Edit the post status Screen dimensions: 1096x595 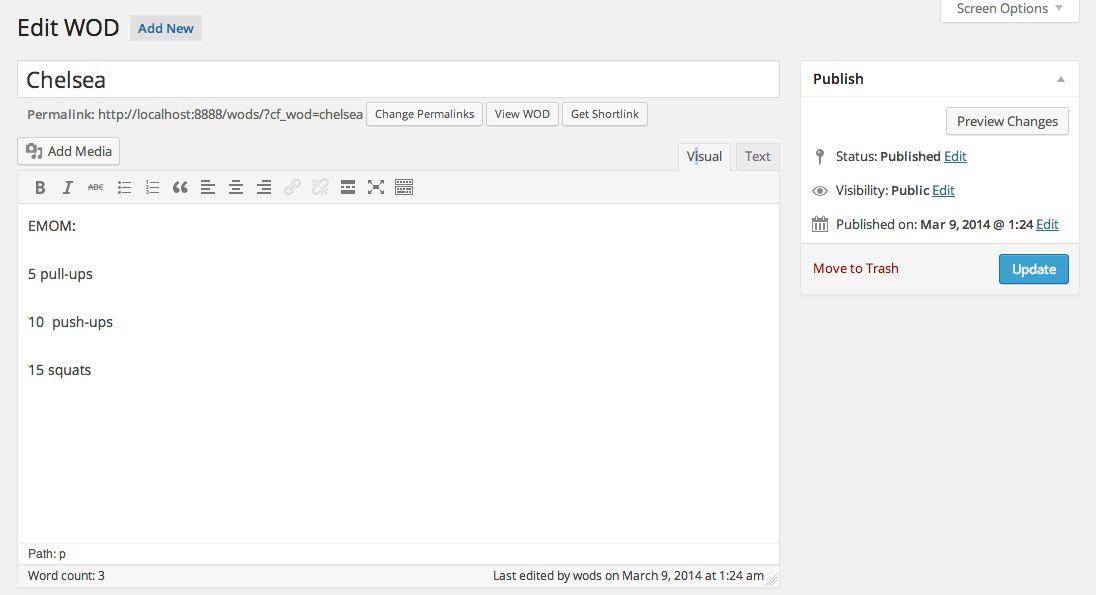click(955, 157)
